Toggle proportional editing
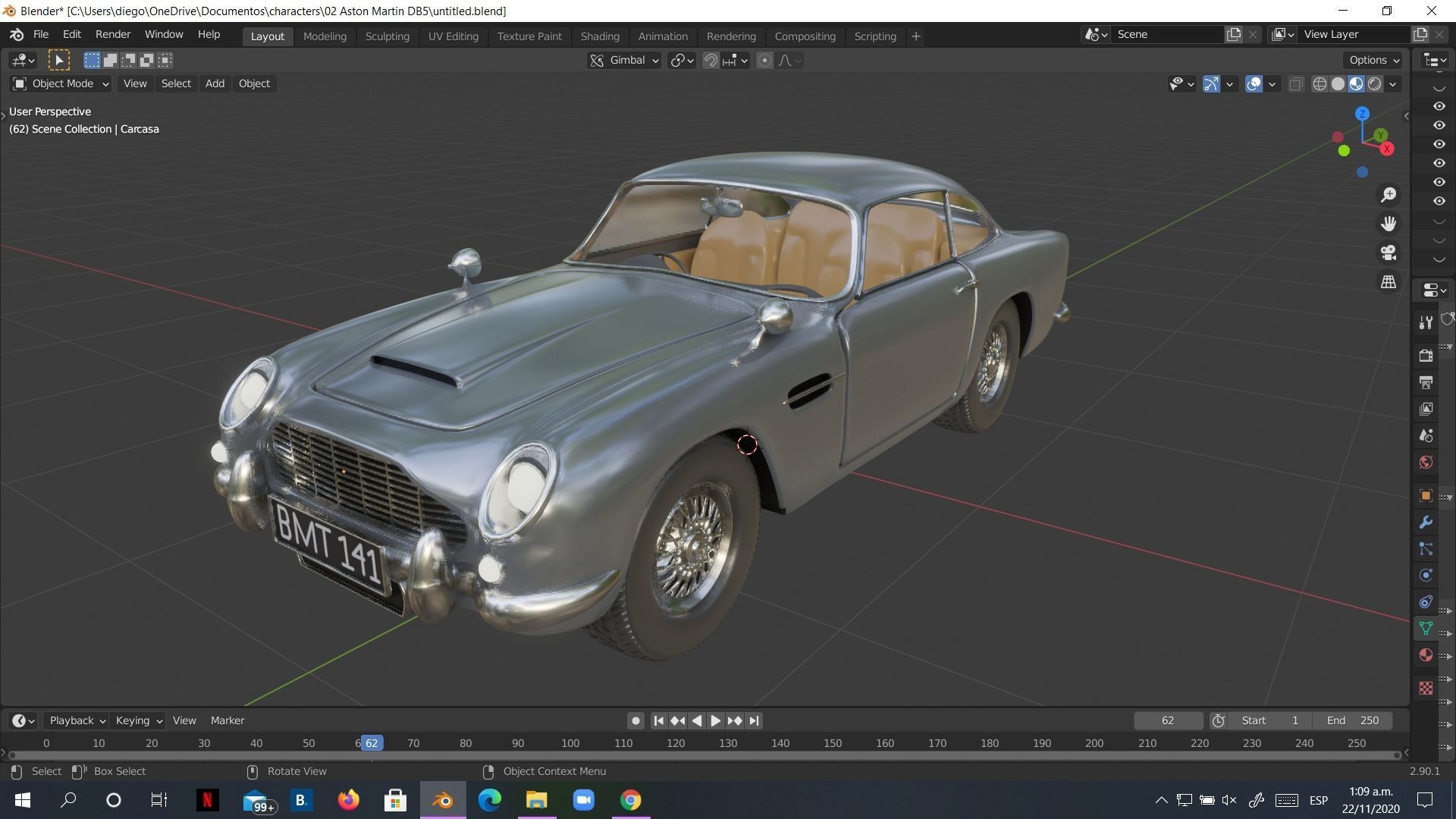The width and height of the screenshot is (1456, 819). tap(764, 61)
